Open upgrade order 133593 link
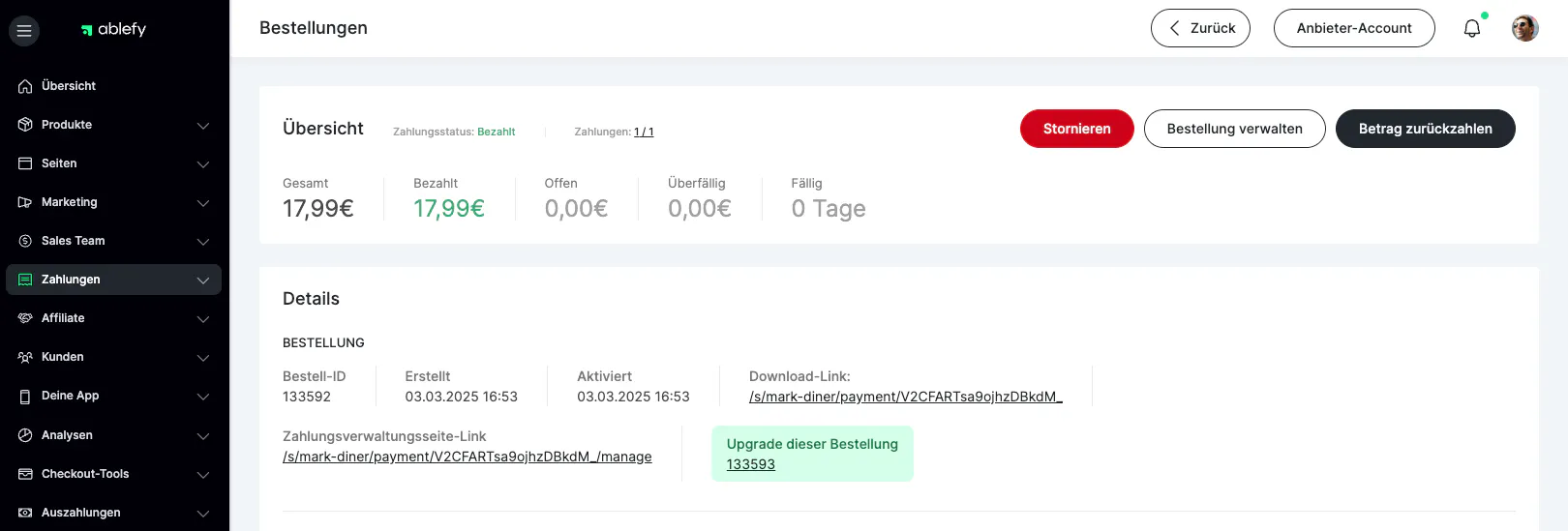Viewport: 1568px width, 531px height. coord(751,464)
